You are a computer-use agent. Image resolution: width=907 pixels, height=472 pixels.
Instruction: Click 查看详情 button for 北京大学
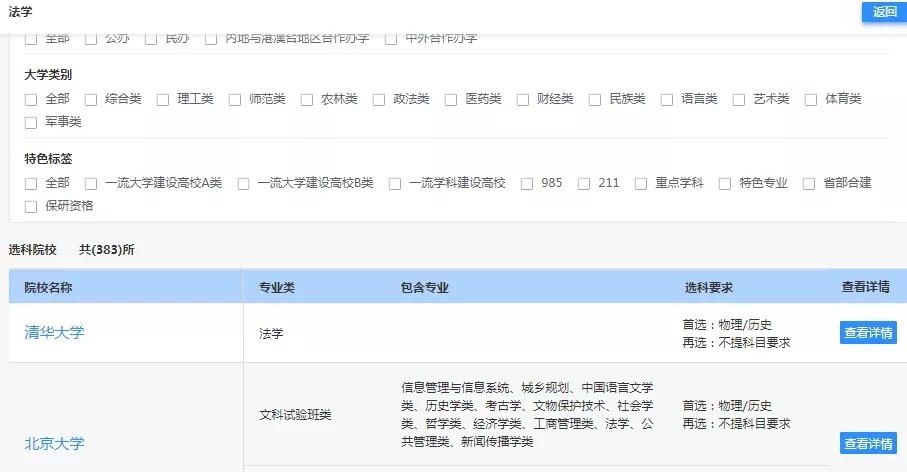click(868, 444)
